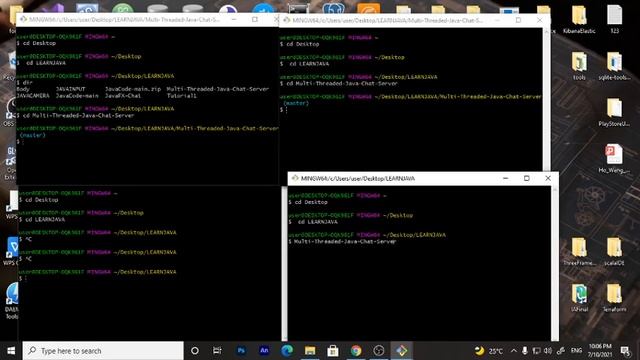Screen dimensions: 640x360
Task: Open volume control in the system tray
Action: (x=548, y=351)
